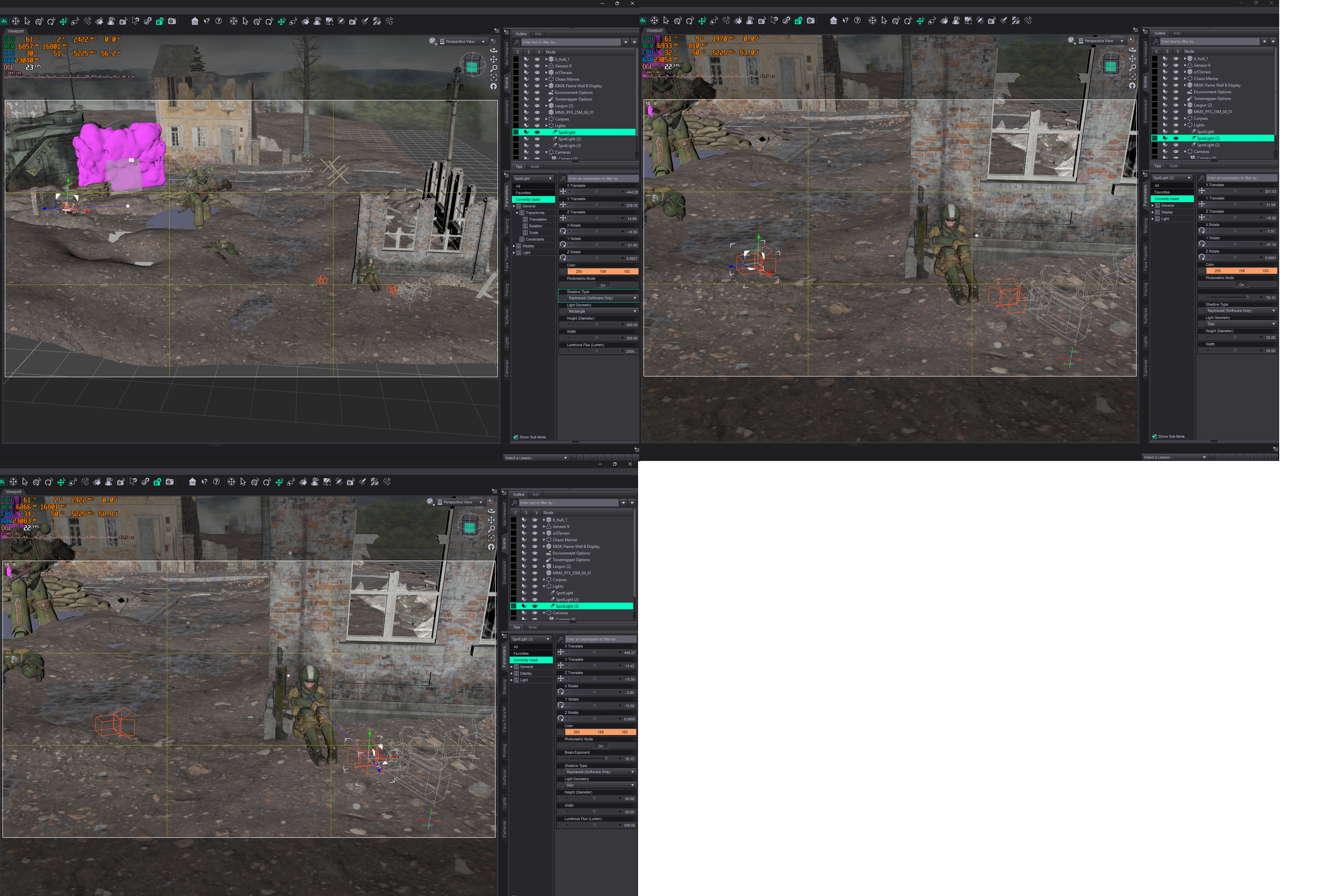Switch to Info tab in top-left Scene pane
The image size is (1328, 896).
pyautogui.click(x=538, y=34)
